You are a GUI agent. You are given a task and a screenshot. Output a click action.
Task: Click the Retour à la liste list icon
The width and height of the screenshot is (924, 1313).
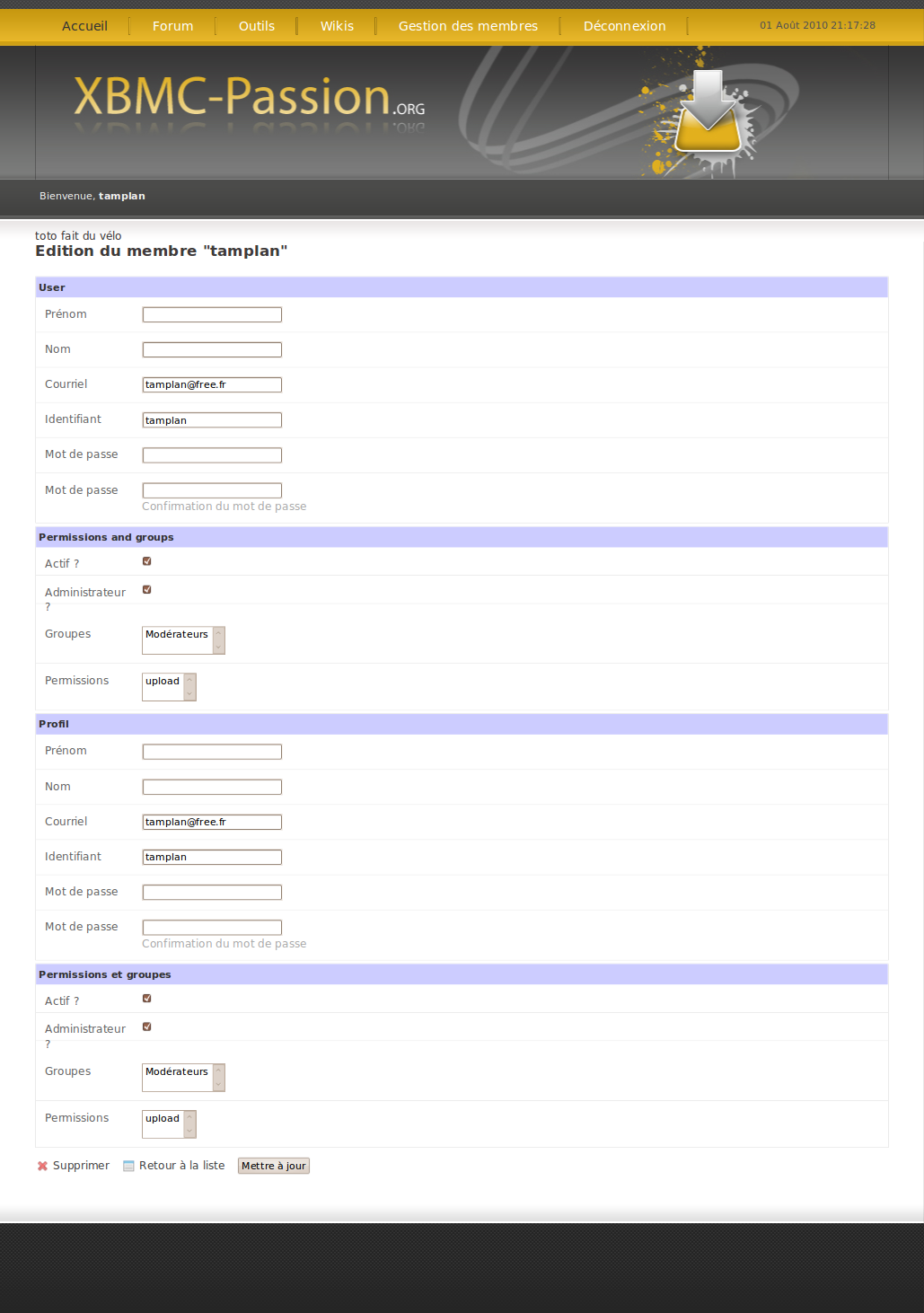point(128,1166)
